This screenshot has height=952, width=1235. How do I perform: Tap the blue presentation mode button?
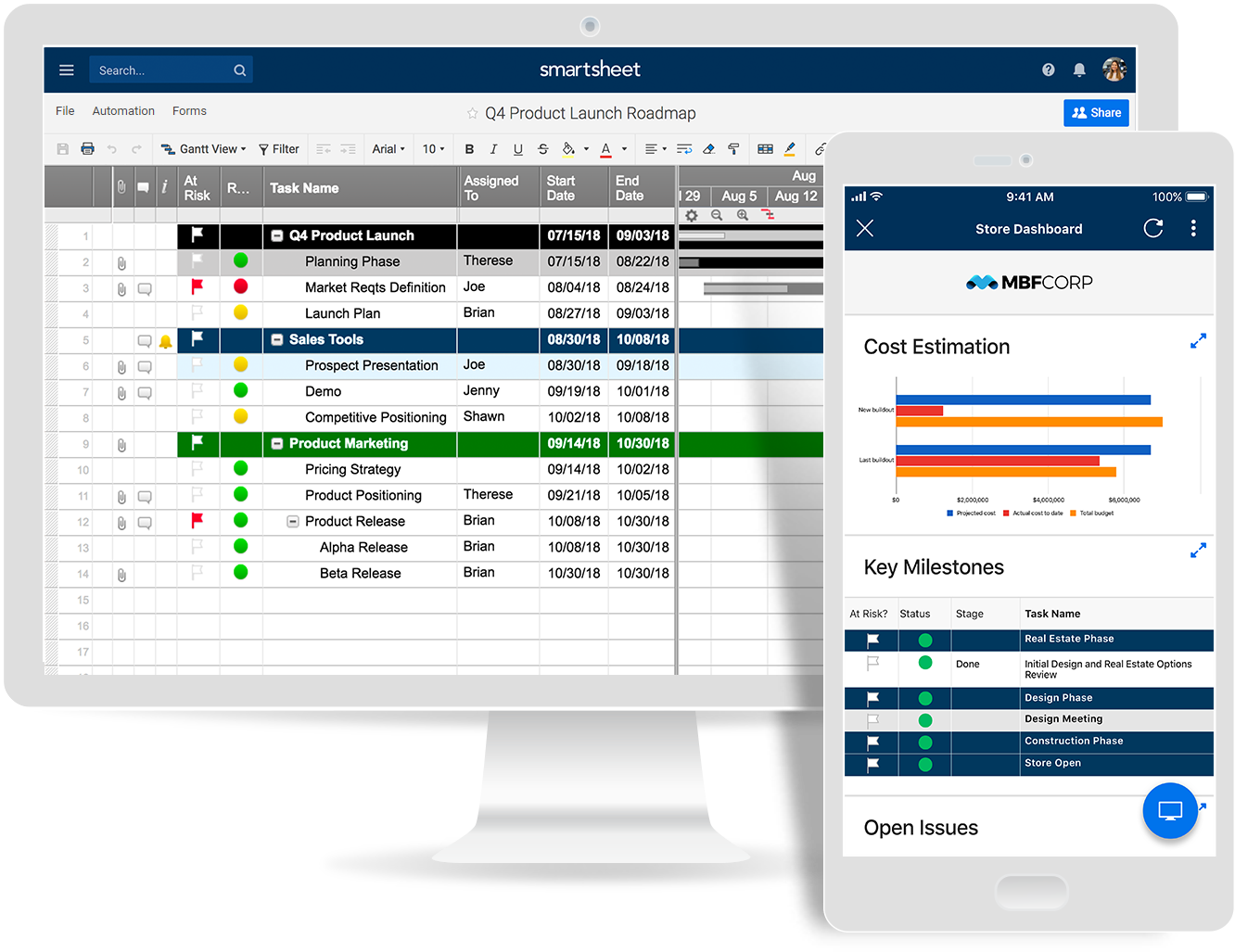(1170, 811)
